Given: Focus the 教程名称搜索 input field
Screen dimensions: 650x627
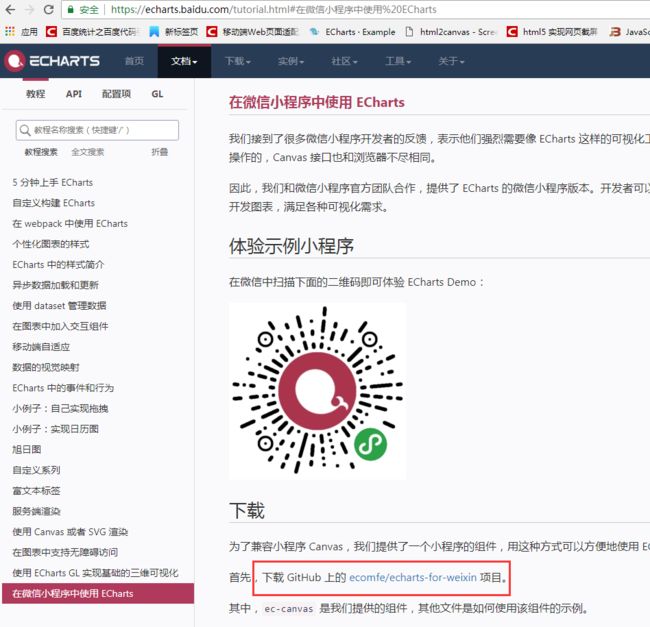Looking at the screenshot, I should point(97,130).
